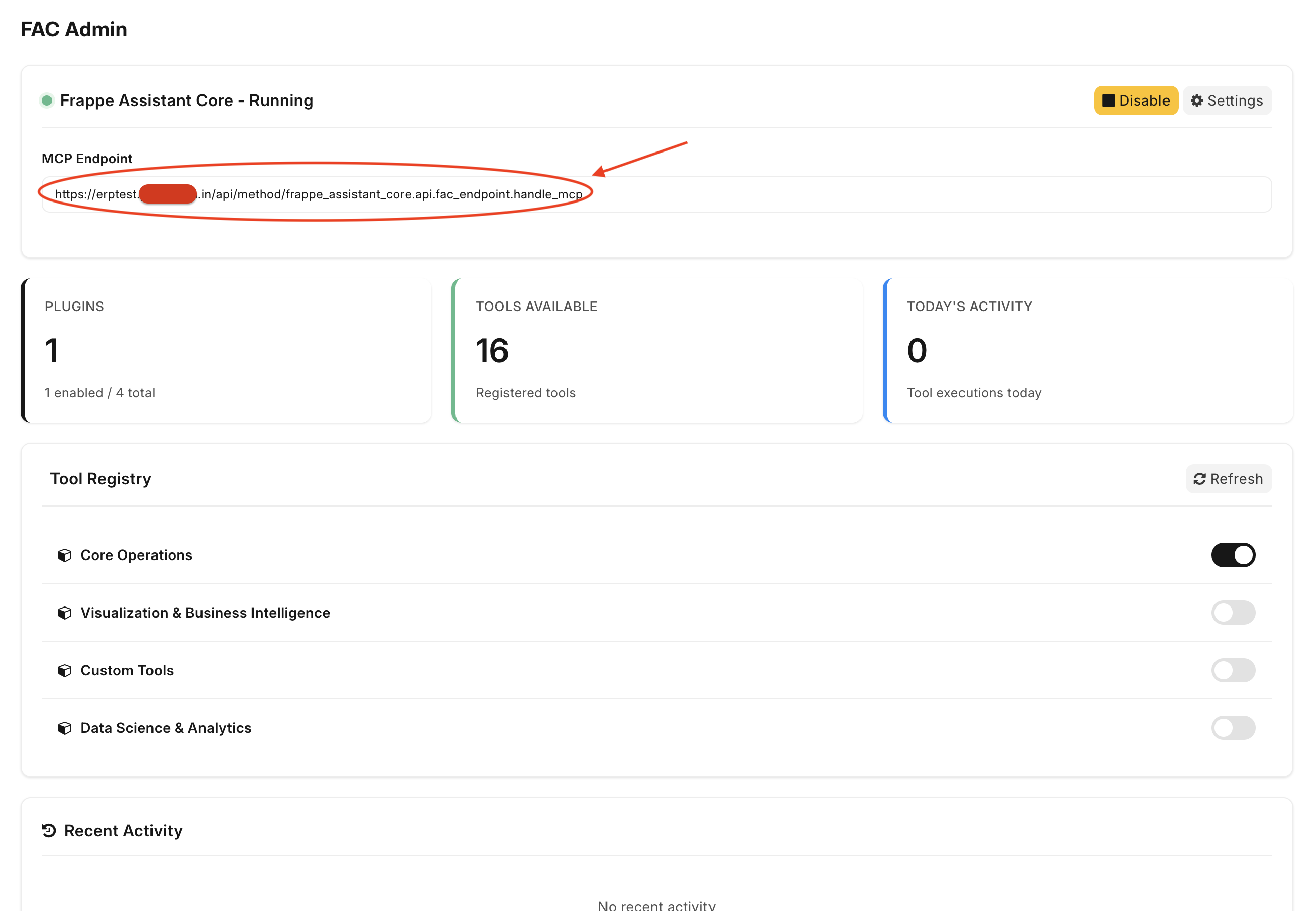1316x911 pixels.
Task: Turn on the Custom Tools toggle
Action: point(1233,670)
